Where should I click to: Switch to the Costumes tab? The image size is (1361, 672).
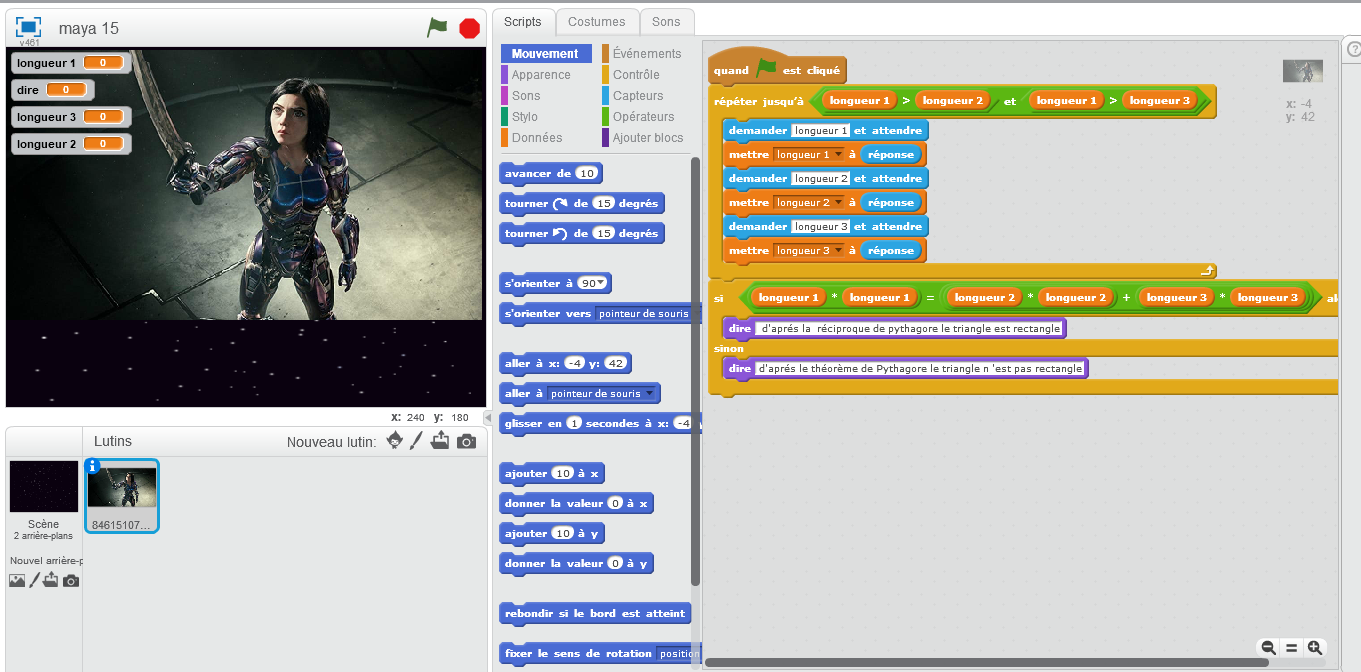(596, 21)
